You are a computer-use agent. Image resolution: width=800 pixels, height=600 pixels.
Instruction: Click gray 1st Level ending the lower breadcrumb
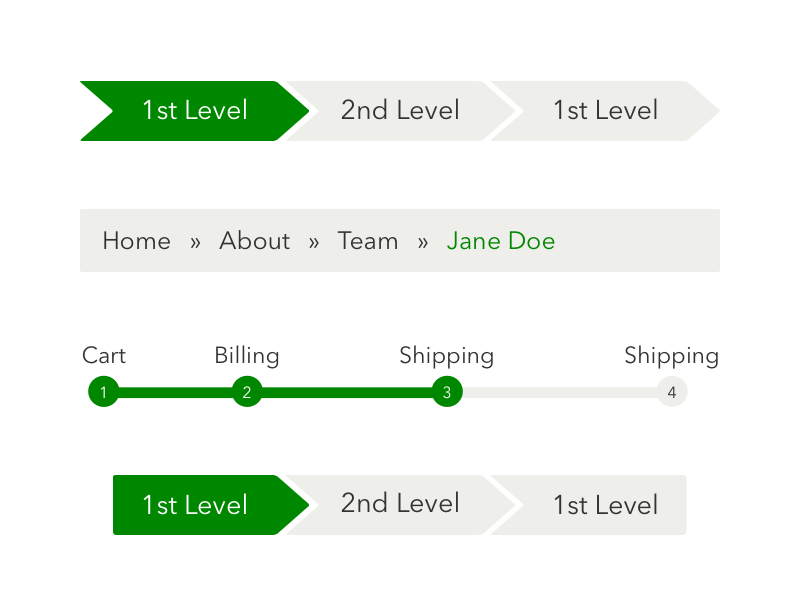pyautogui.click(x=605, y=505)
